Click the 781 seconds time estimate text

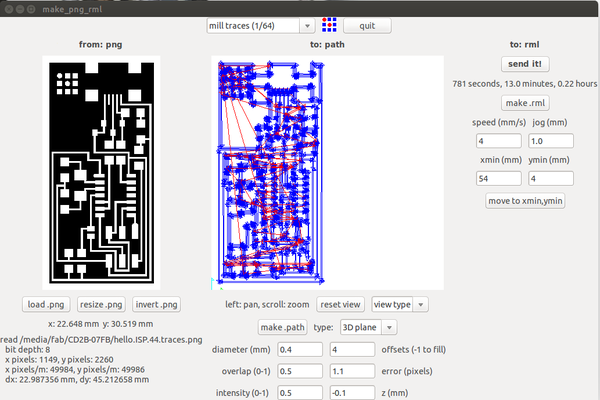click(525, 83)
